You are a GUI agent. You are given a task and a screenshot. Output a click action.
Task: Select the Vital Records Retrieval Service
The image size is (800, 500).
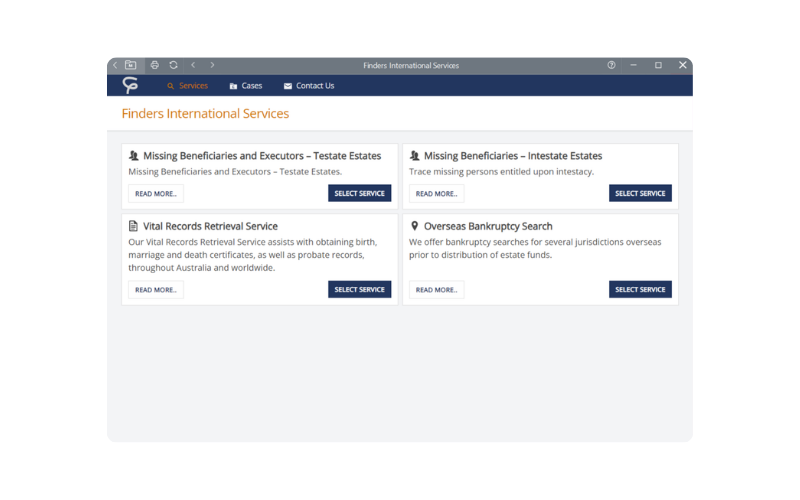[359, 289]
